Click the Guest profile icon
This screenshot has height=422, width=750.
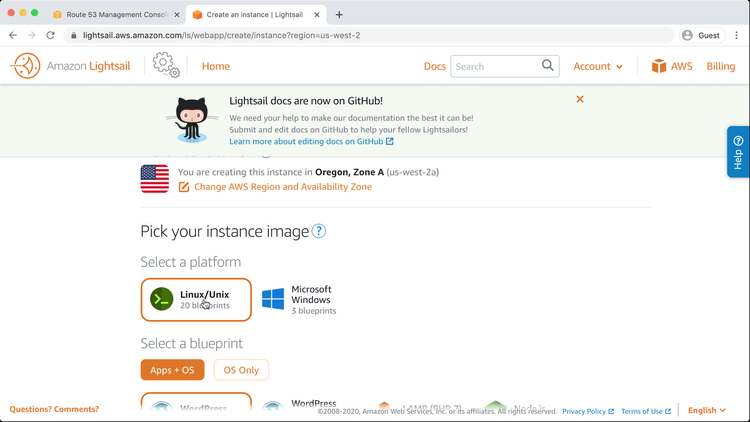[687, 35]
